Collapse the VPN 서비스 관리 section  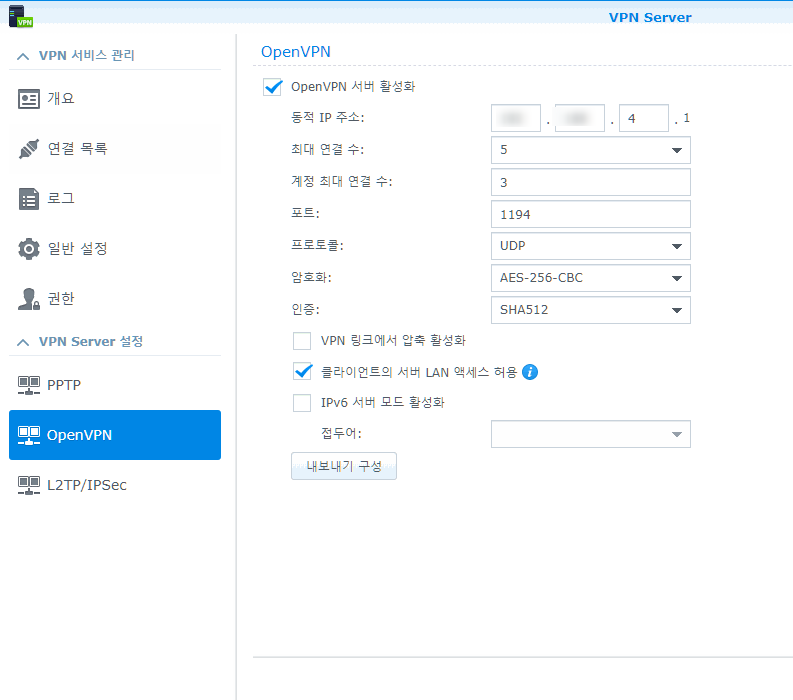pos(23,56)
